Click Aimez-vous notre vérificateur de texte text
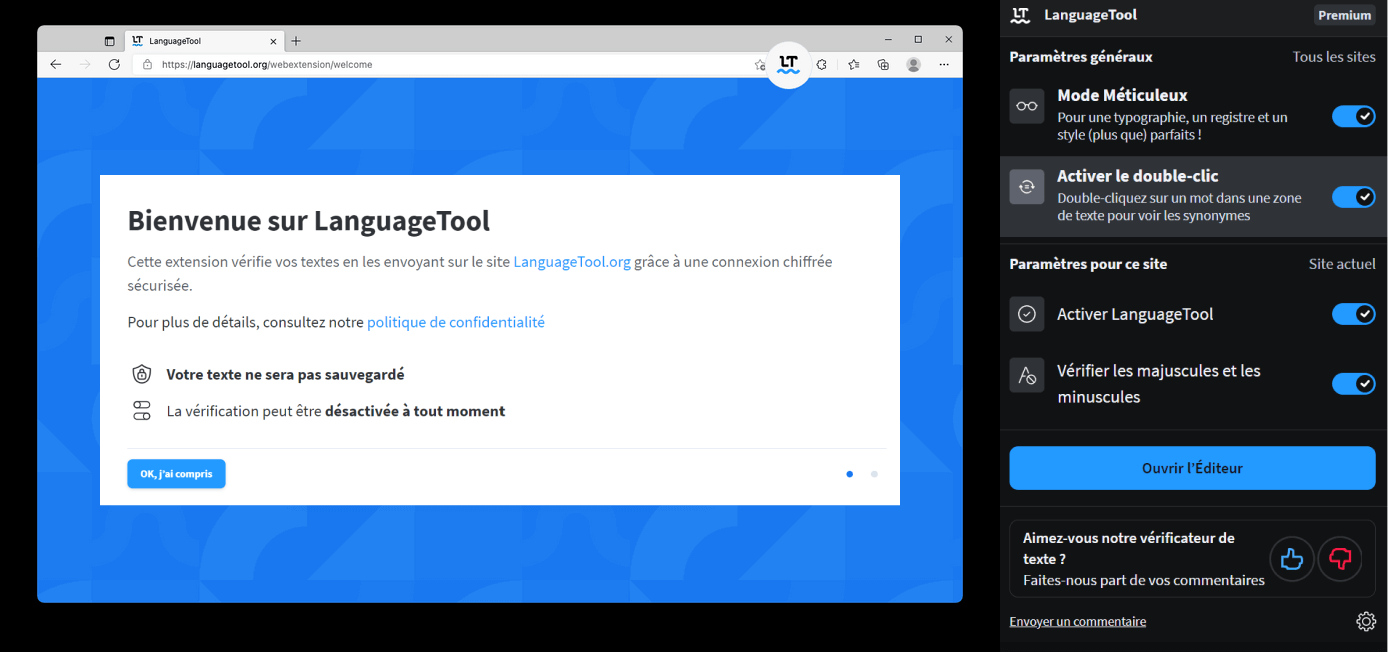Screen dimensions: 1388x652 [1129, 548]
